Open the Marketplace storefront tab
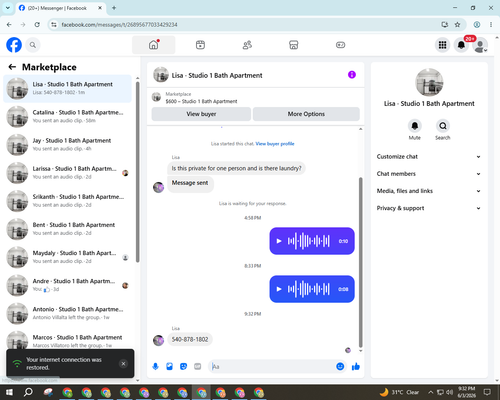500x400 pixels. click(294, 45)
